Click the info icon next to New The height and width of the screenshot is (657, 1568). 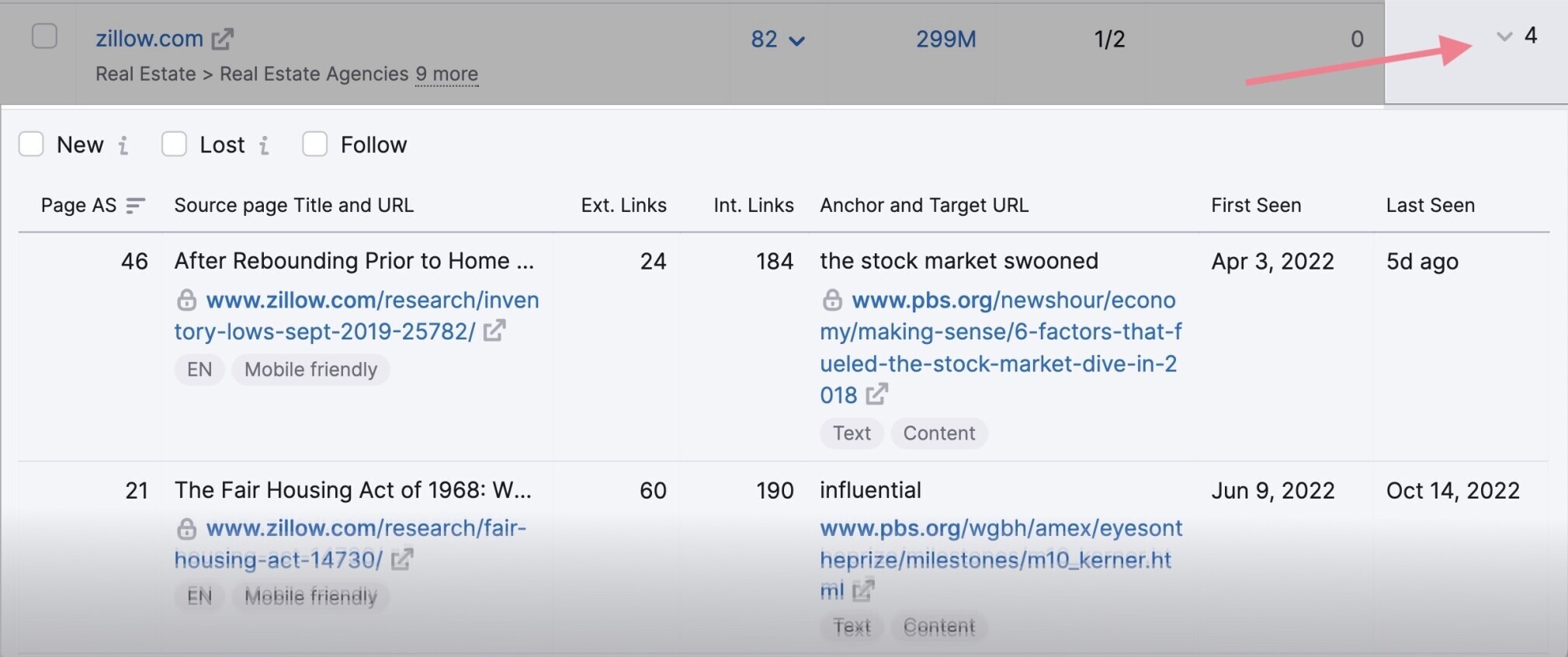(123, 145)
